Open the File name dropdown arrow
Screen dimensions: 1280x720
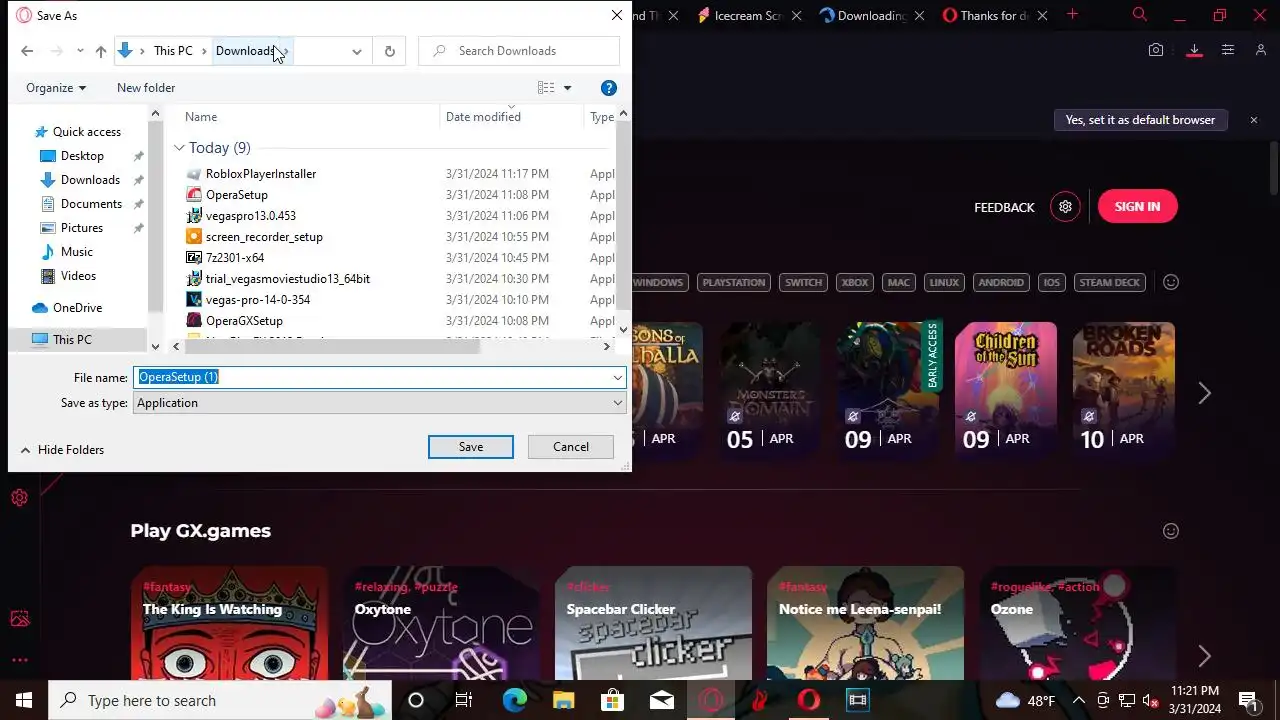(618, 377)
